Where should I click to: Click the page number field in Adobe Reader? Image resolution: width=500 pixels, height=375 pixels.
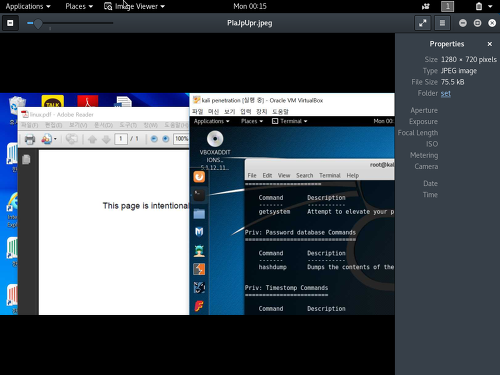point(121,139)
